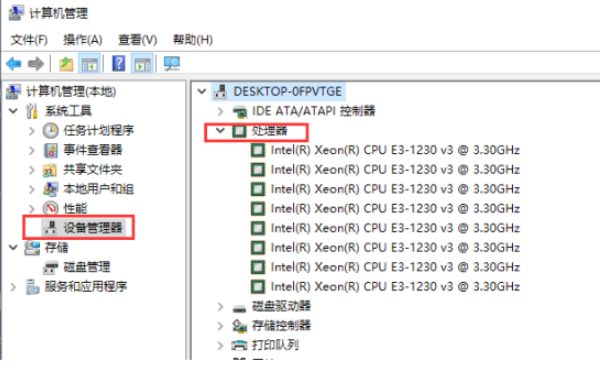Toggle the Show/Hide Action Pane icon
This screenshot has width=610, height=370.
142,64
